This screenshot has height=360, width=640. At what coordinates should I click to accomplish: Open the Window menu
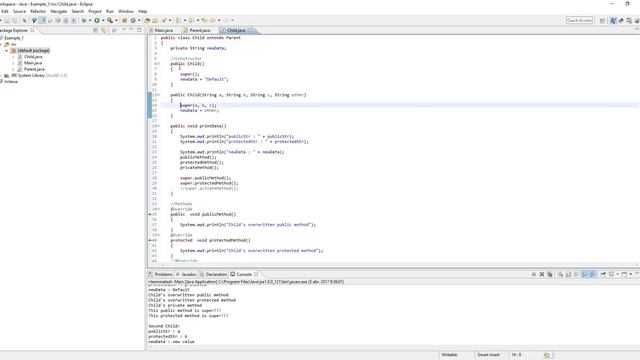pyautogui.click(x=126, y=11)
